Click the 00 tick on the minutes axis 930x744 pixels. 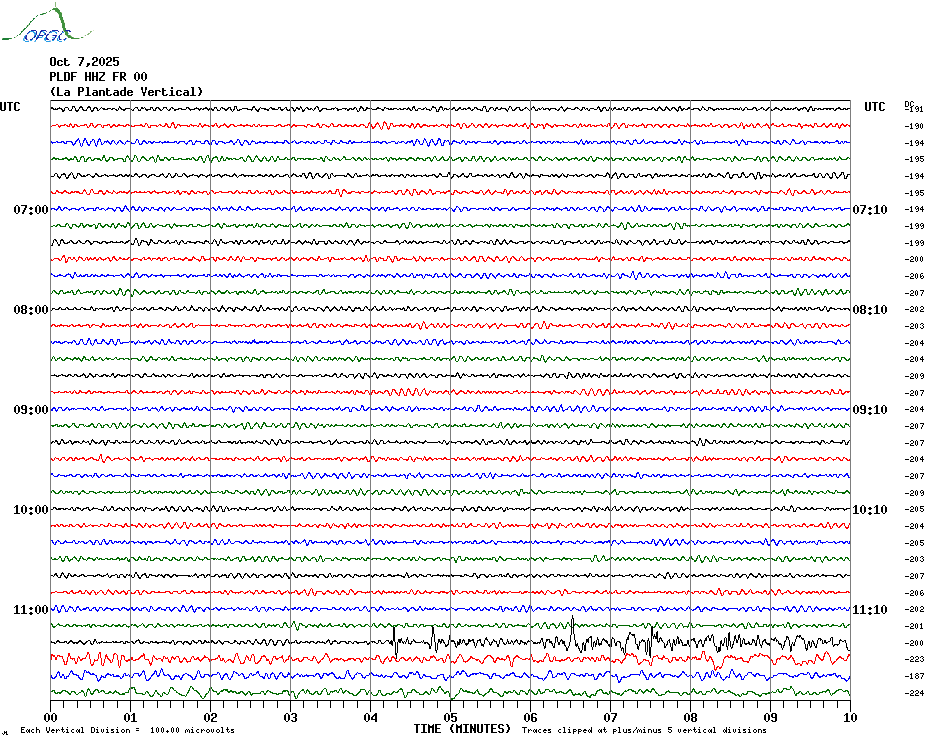[51, 717]
